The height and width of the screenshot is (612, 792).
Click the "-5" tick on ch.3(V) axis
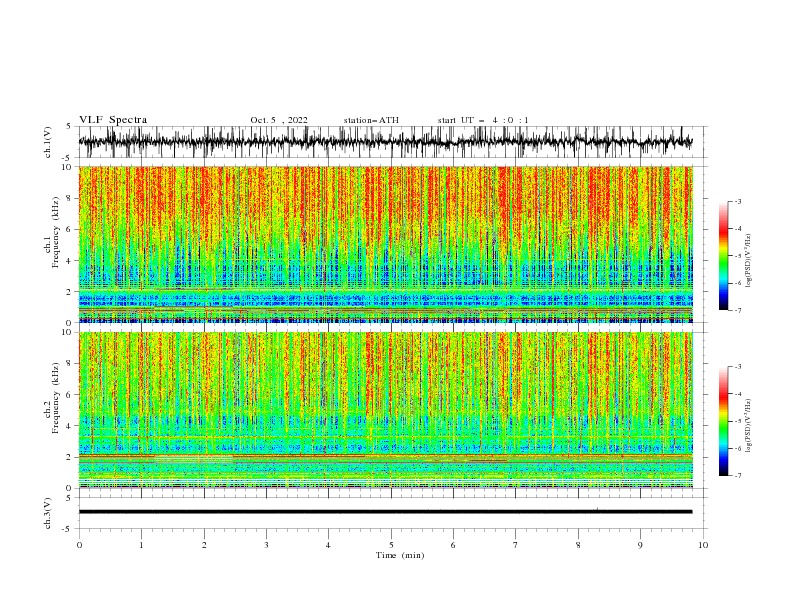pyautogui.click(x=68, y=529)
